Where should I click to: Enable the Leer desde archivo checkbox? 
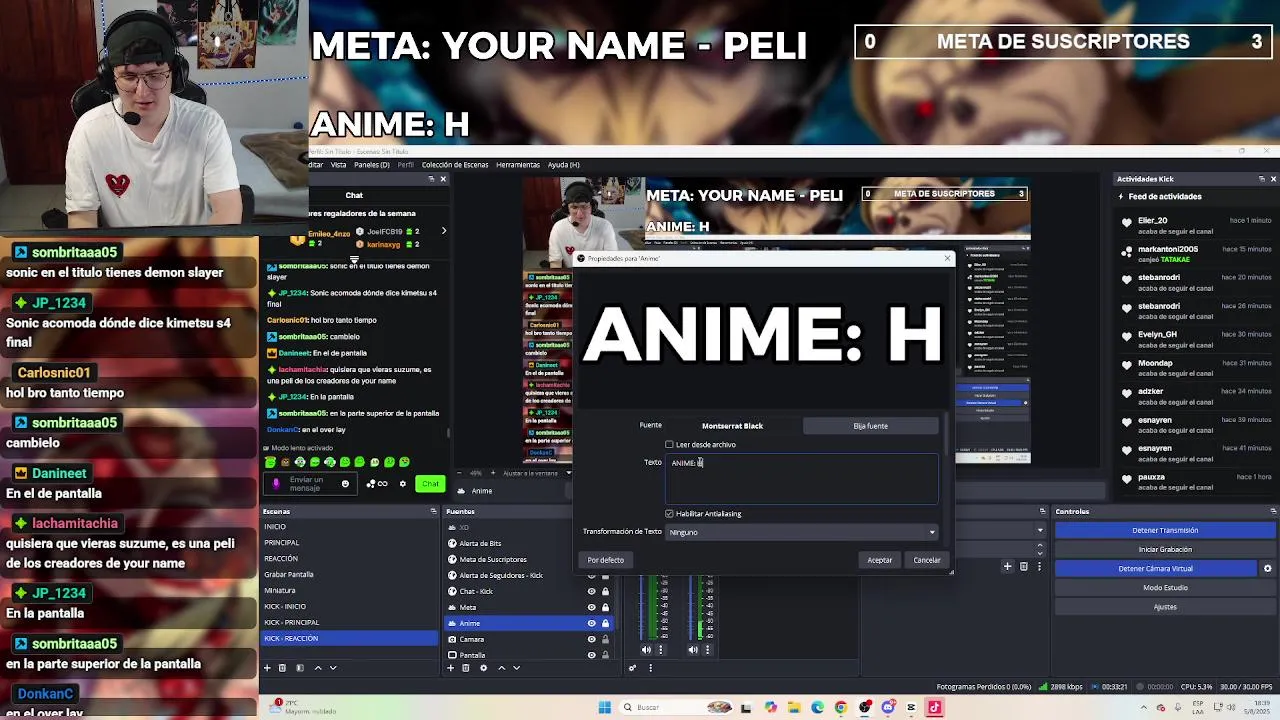(x=669, y=444)
